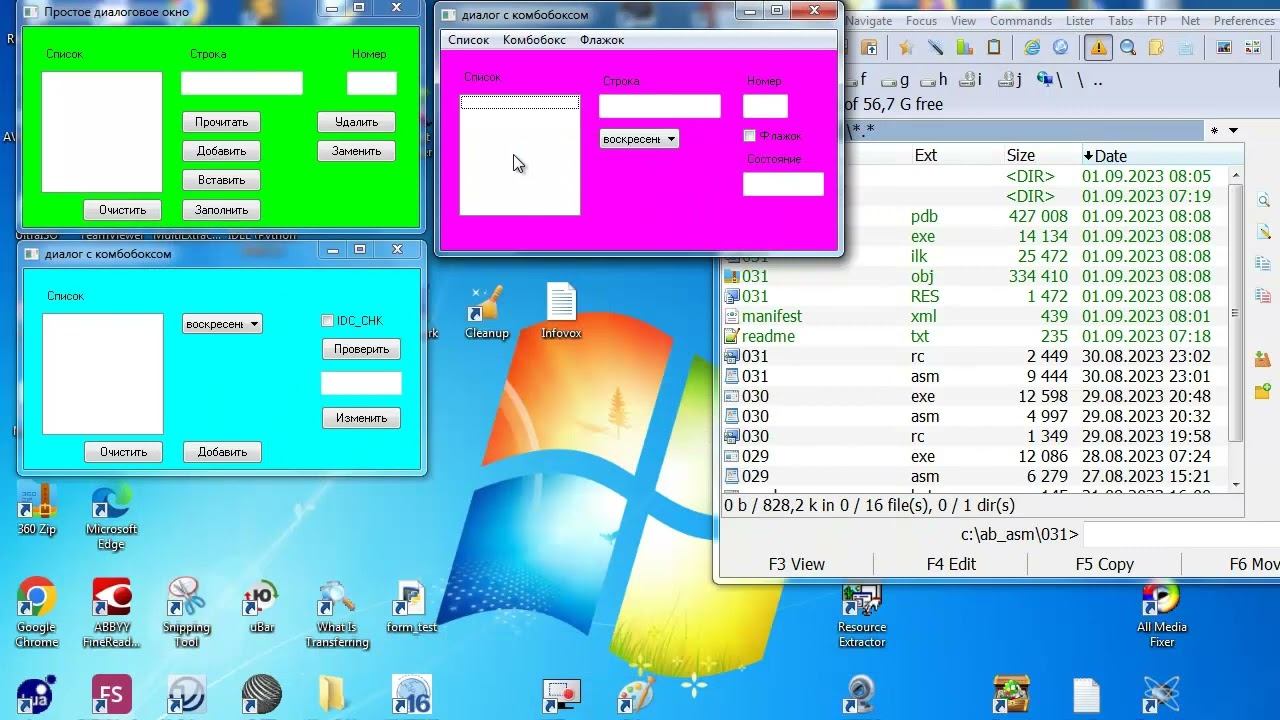This screenshot has height=720, width=1280.
Task: Click the Состояние text field in magenta dialog
Action: point(783,184)
